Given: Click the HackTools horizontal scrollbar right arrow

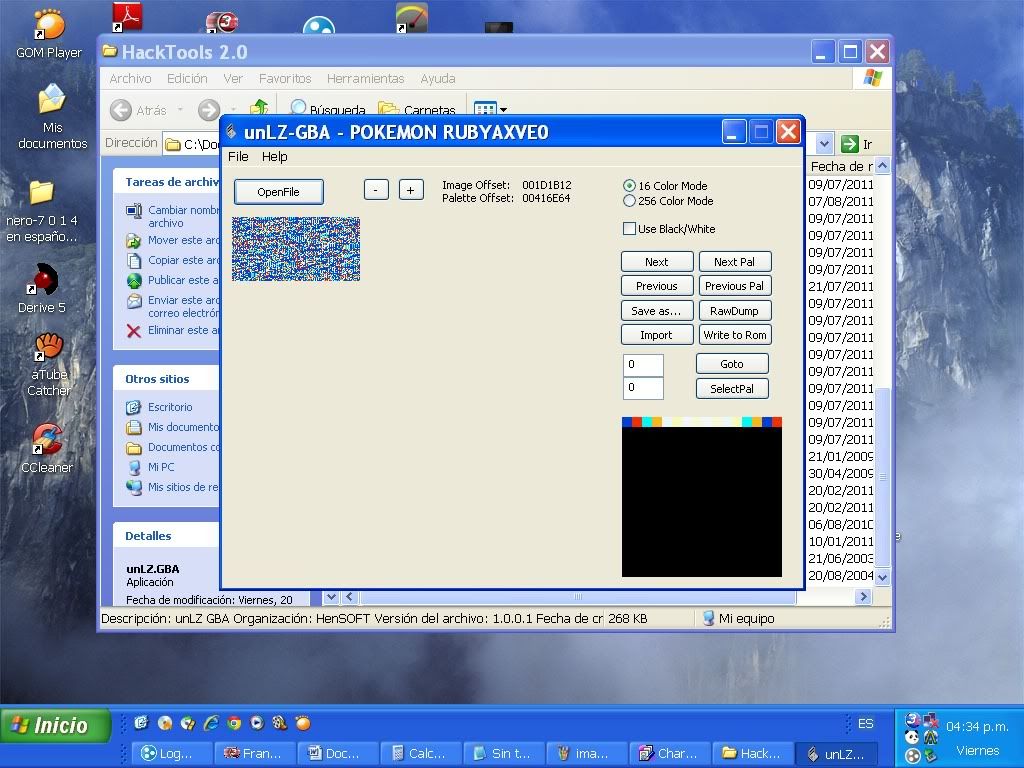Looking at the screenshot, I should [x=863, y=596].
